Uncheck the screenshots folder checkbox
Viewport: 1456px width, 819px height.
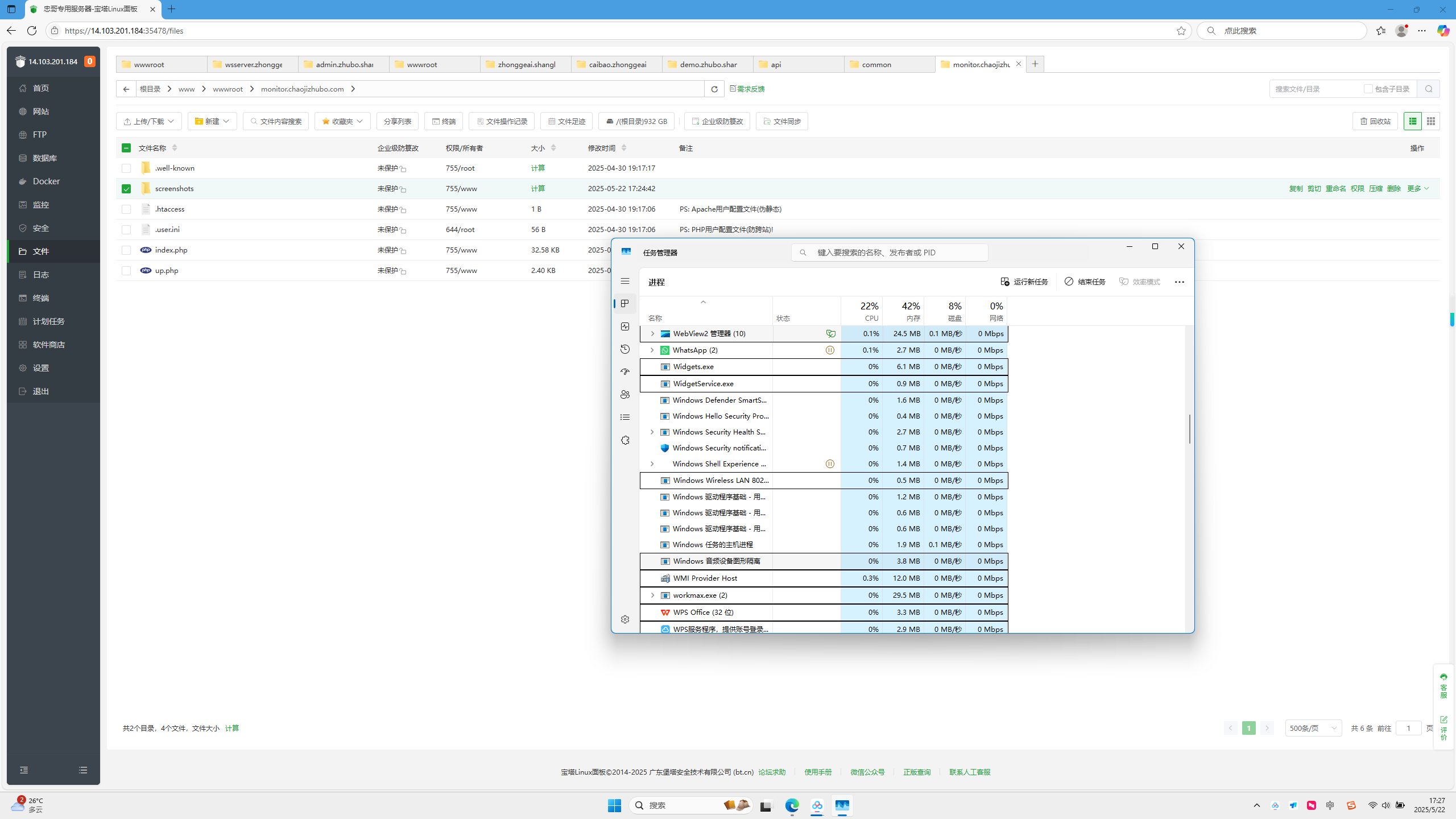click(126, 189)
